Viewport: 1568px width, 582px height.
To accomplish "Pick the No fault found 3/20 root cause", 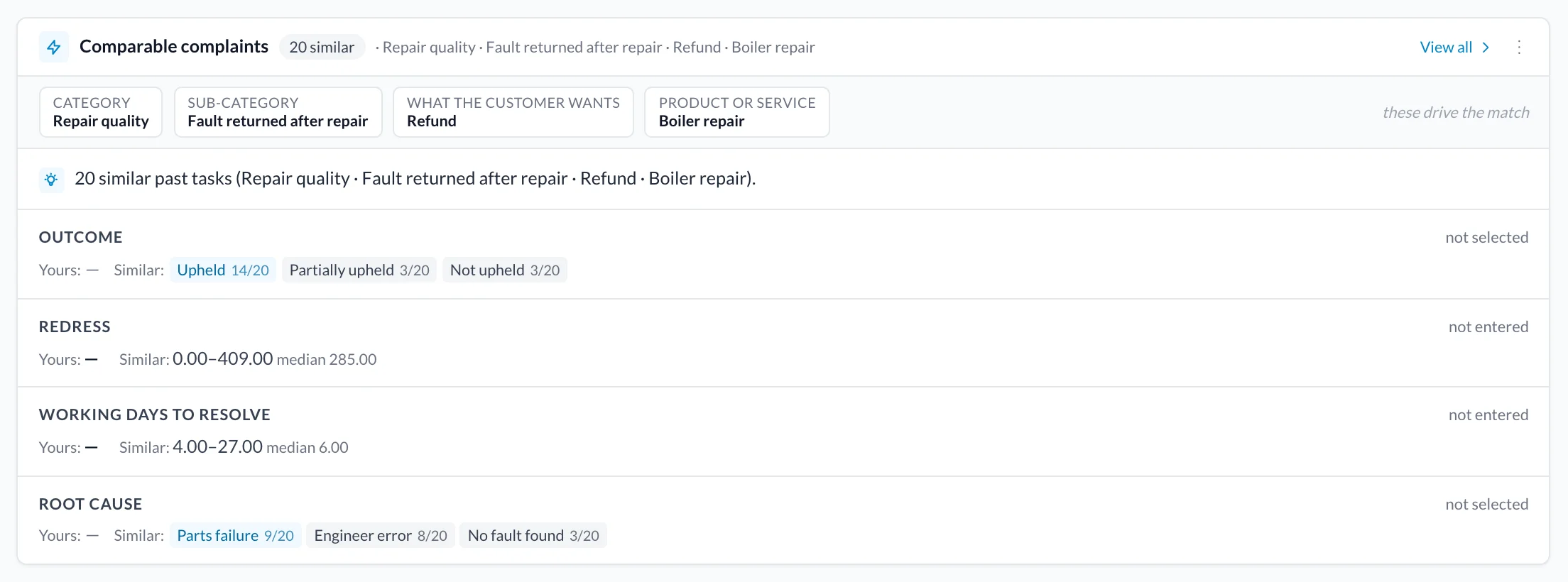I will pyautogui.click(x=533, y=535).
